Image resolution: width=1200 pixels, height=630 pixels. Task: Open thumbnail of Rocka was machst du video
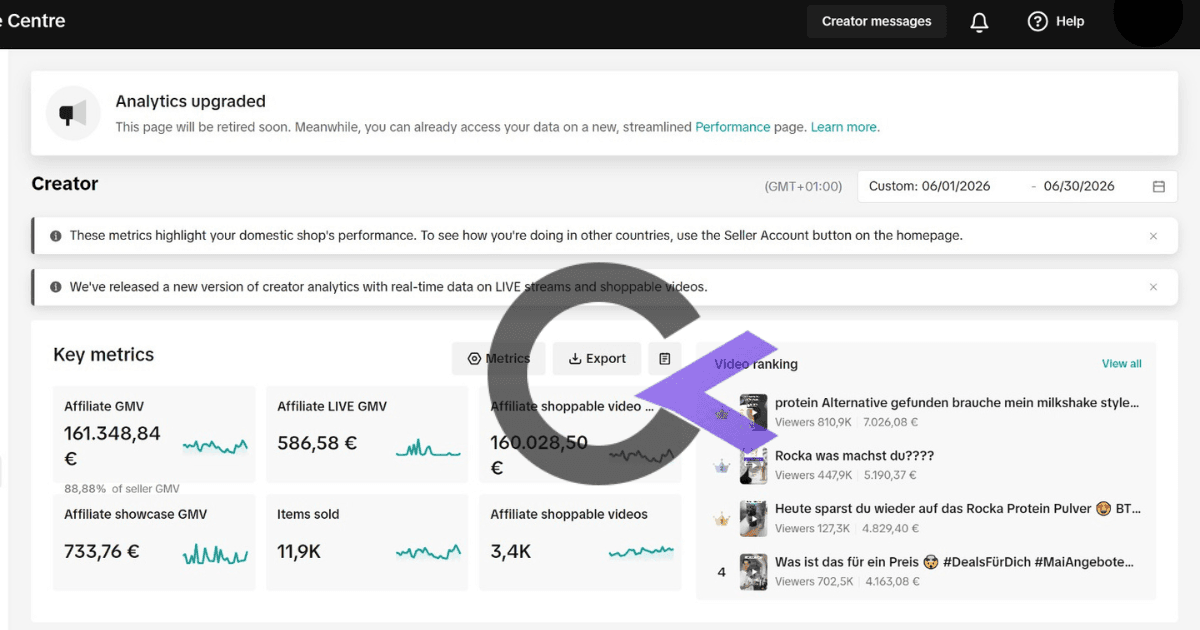pyautogui.click(x=752, y=465)
